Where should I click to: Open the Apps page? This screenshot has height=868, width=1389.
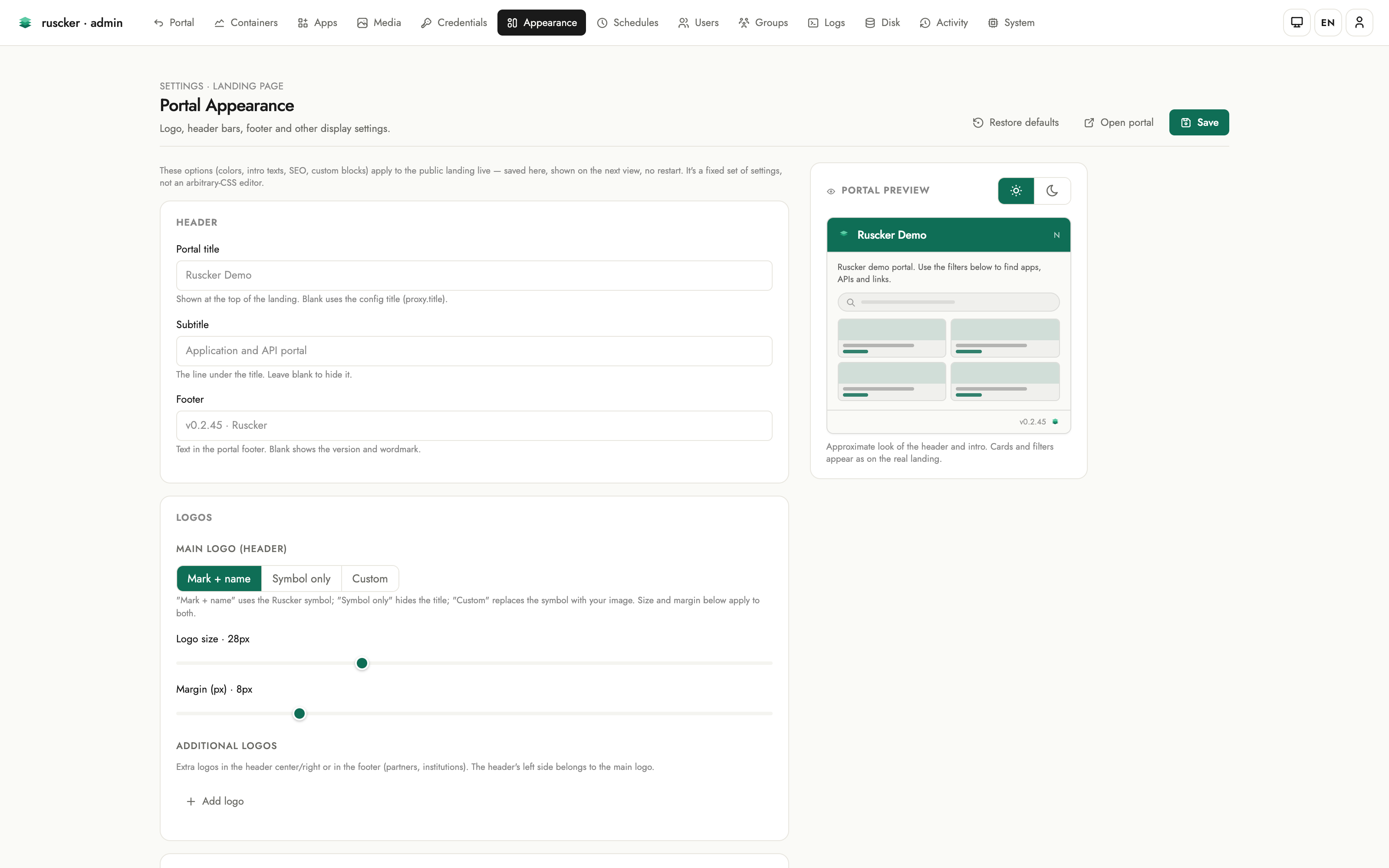click(317, 23)
